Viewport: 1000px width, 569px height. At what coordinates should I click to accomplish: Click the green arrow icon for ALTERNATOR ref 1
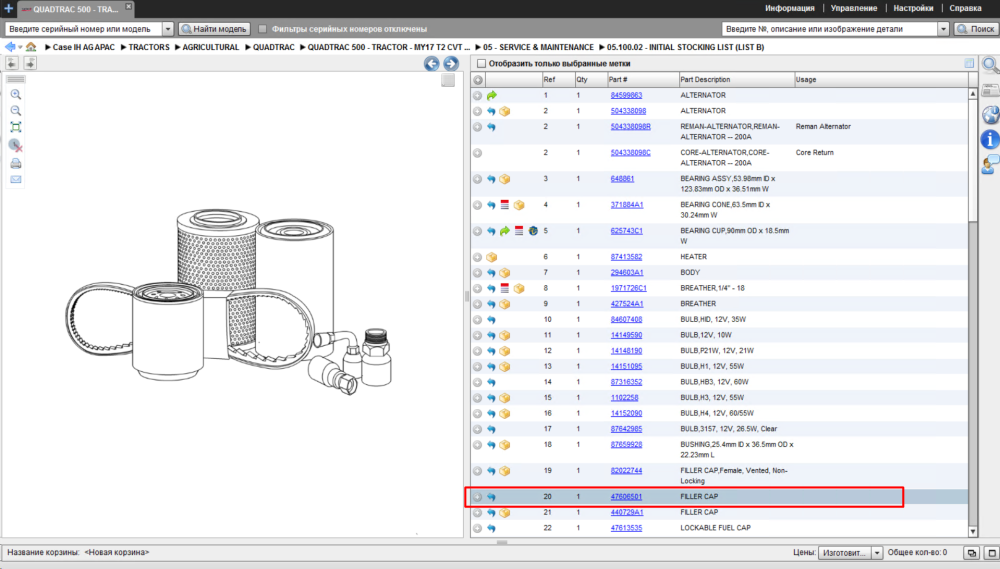(492, 96)
